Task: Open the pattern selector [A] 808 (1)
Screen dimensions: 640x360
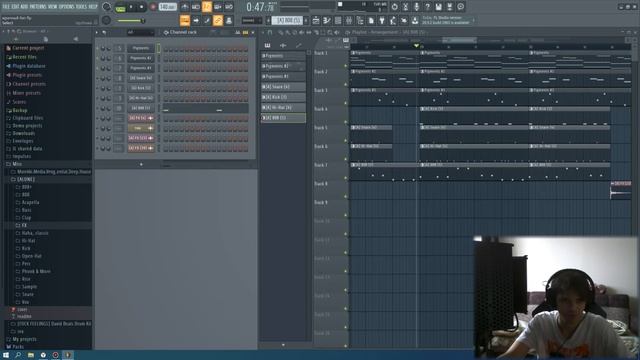Action: (x=287, y=20)
